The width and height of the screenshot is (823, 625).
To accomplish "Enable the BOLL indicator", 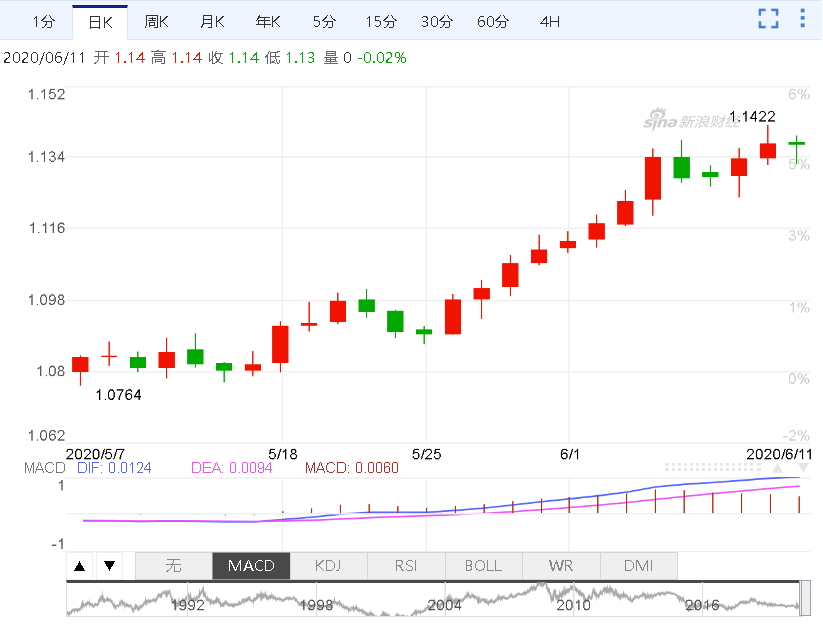I will pos(483,566).
